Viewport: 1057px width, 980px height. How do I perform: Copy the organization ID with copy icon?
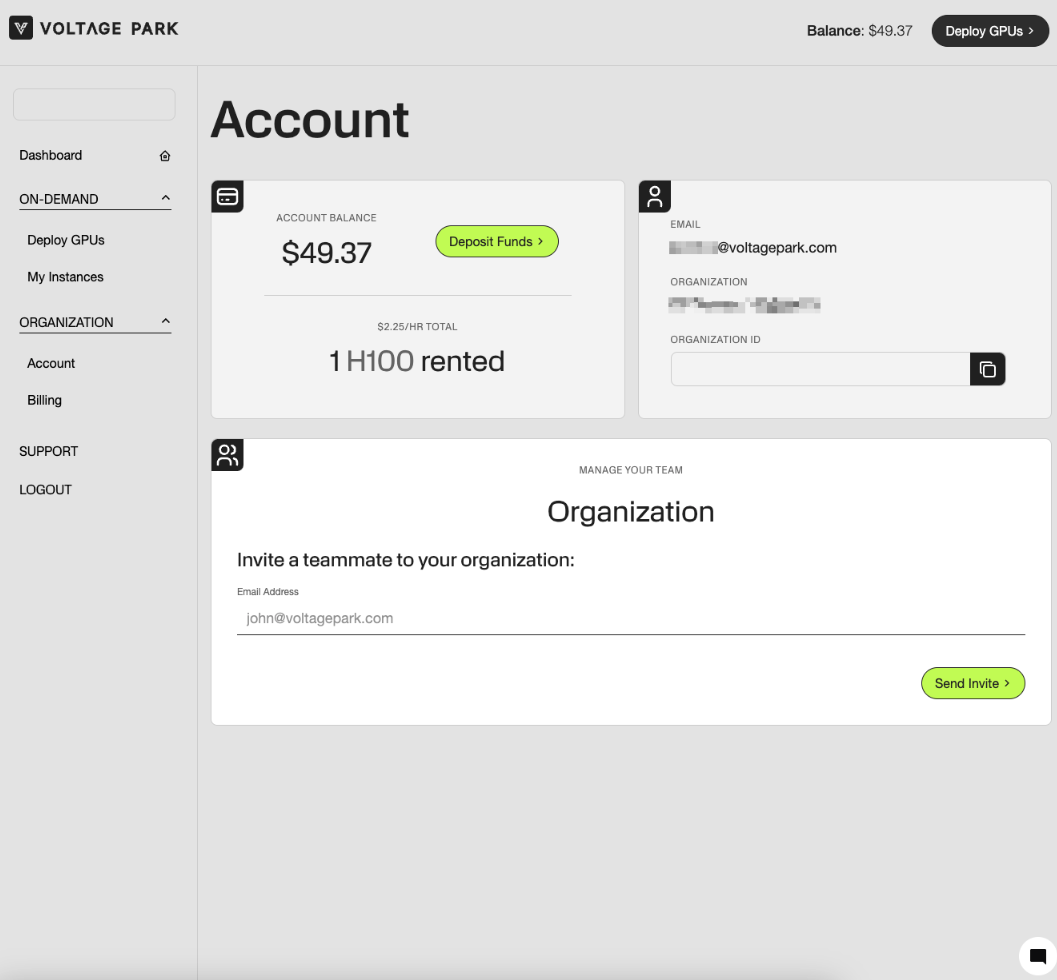tap(987, 369)
